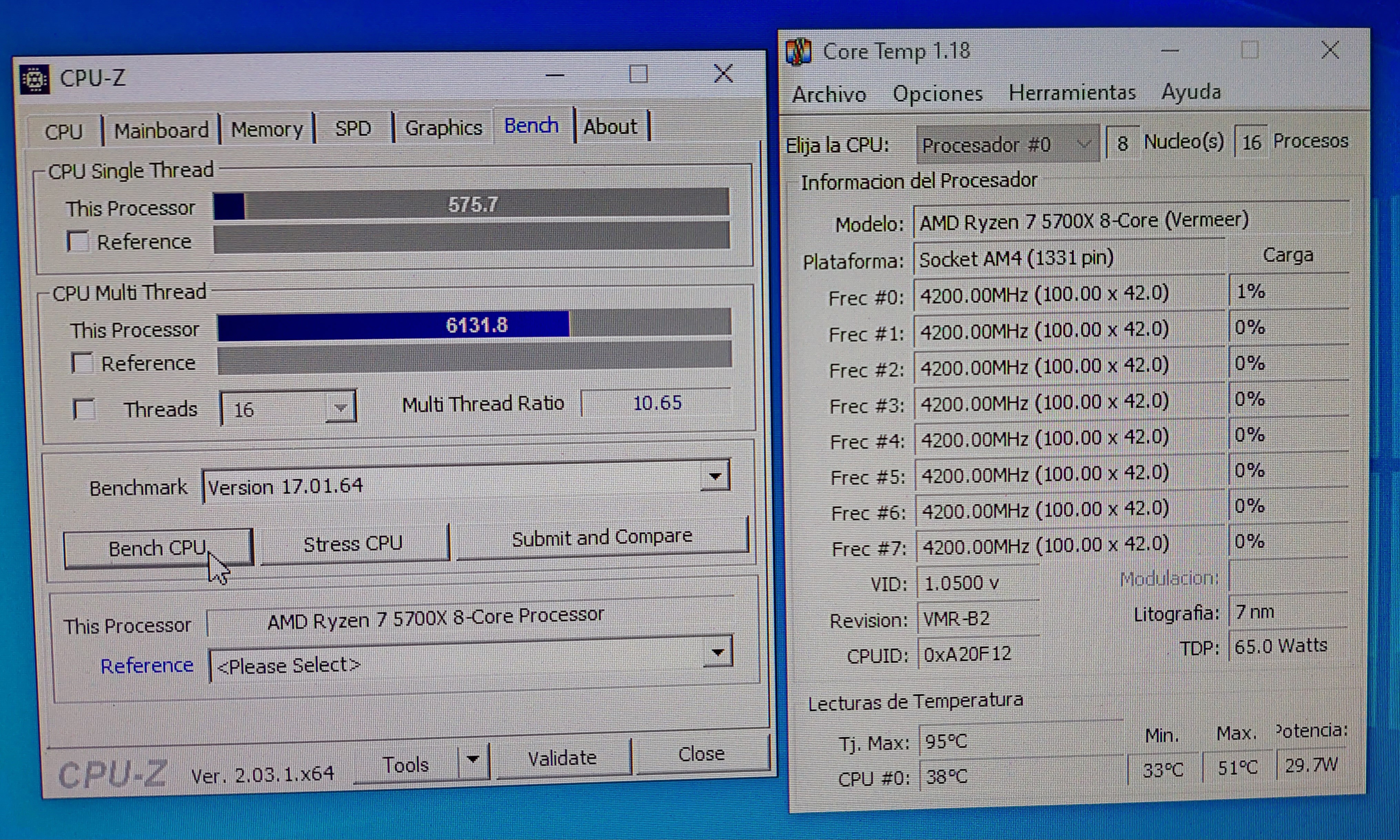
Task: Click the 1% load value for Frec #0
Action: 1288,292
